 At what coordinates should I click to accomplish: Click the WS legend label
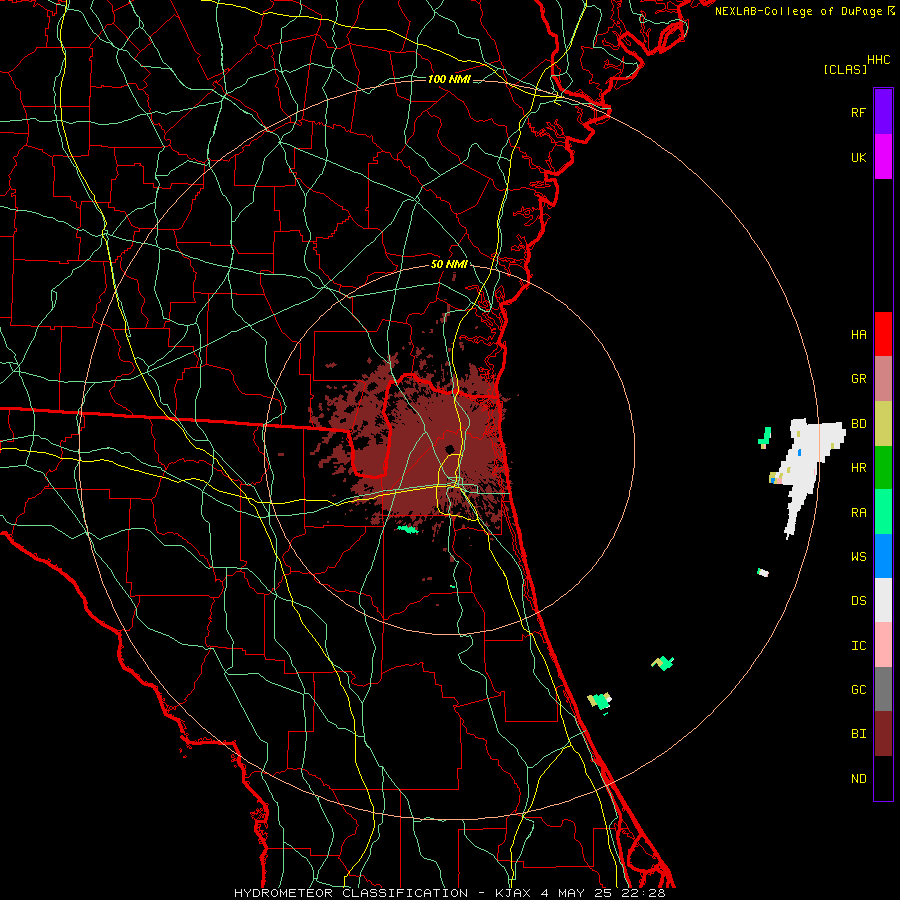point(858,557)
